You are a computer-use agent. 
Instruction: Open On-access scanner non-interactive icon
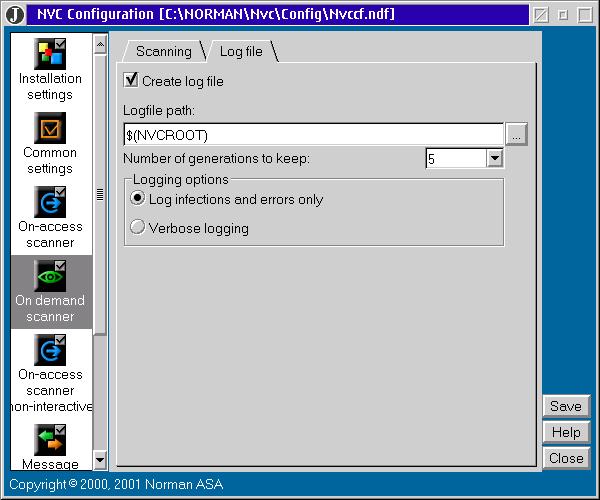50,350
